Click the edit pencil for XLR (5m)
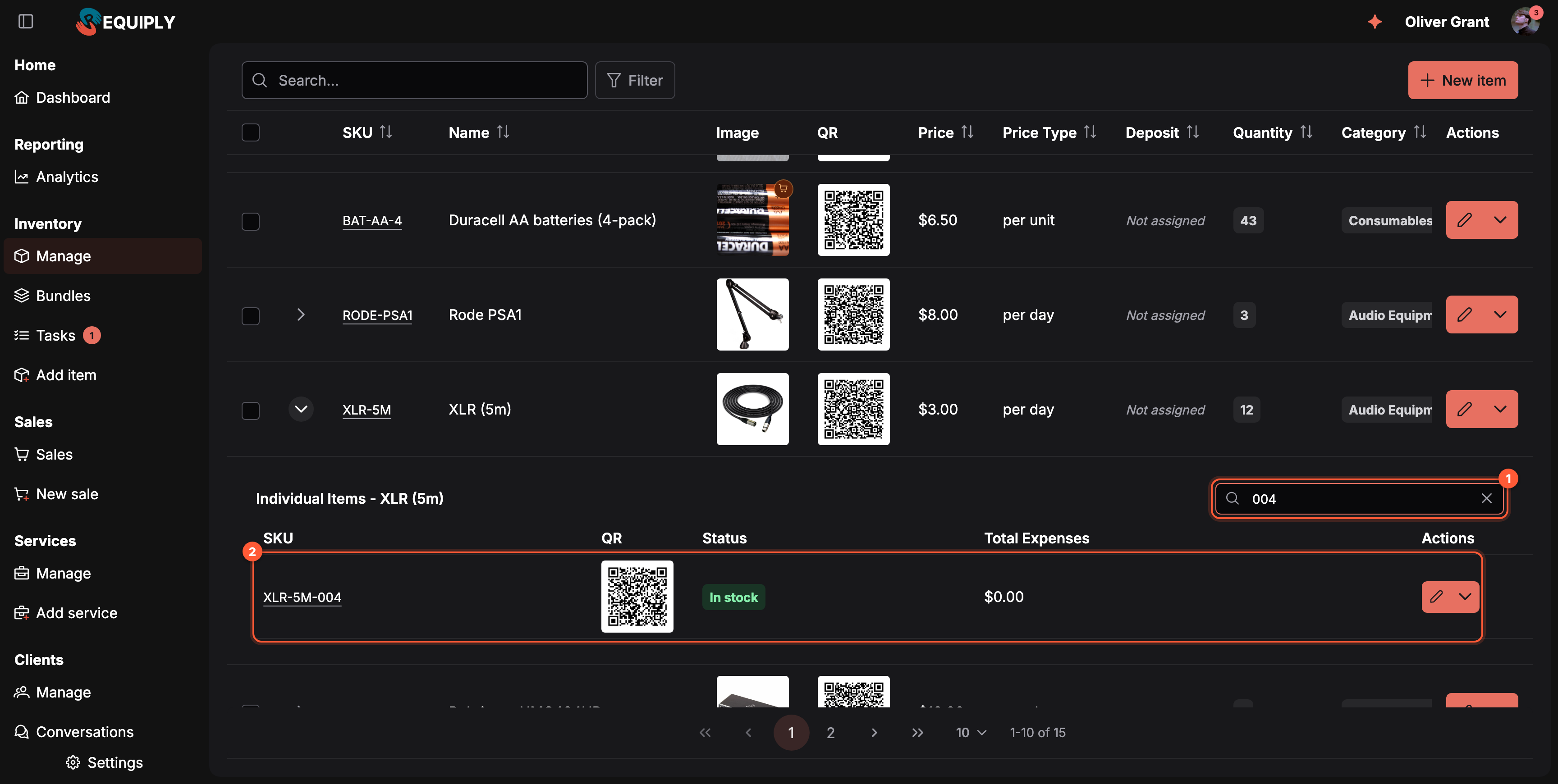The width and height of the screenshot is (1558, 784). [x=1464, y=409]
